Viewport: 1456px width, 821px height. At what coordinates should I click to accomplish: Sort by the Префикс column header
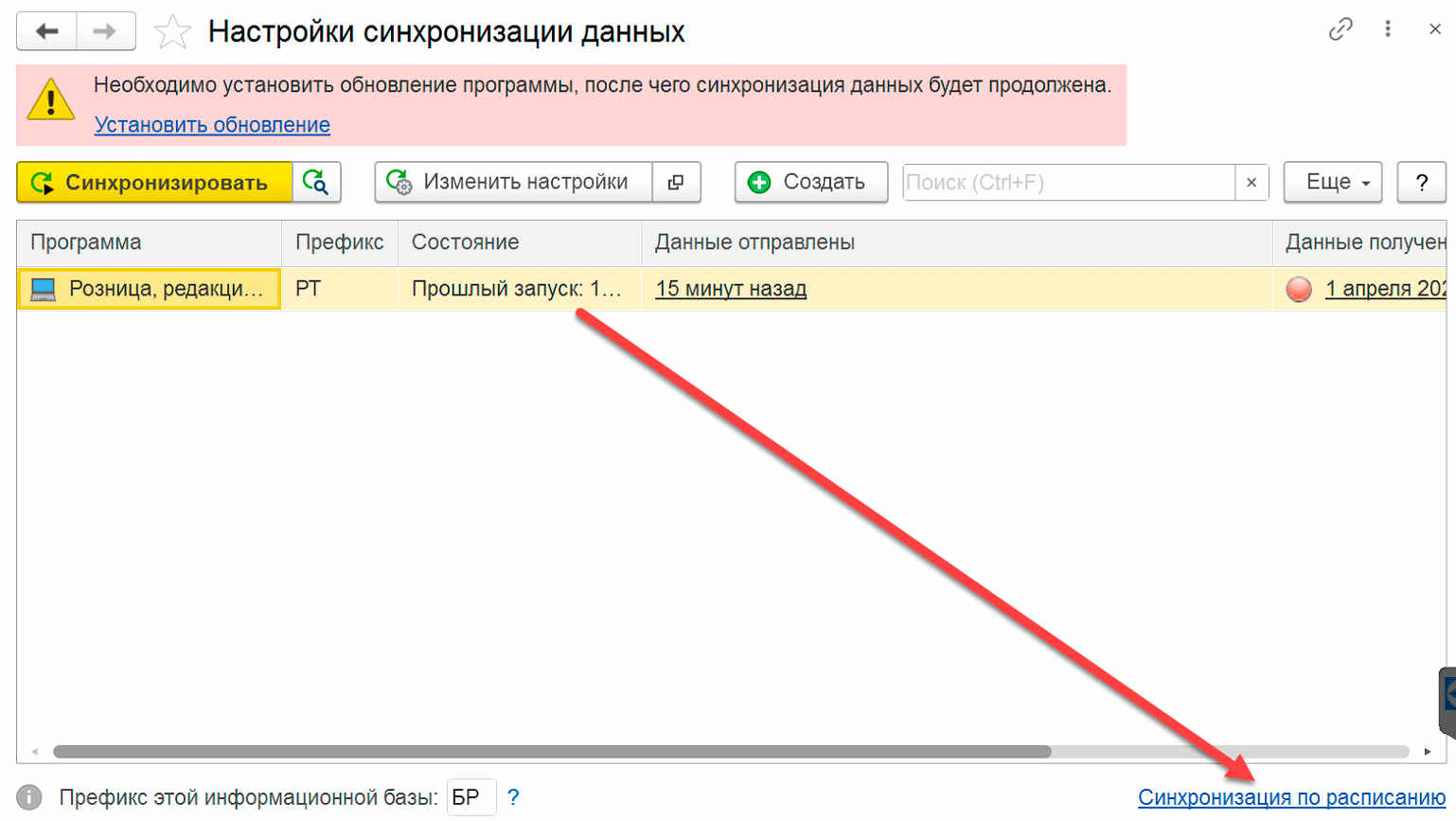pyautogui.click(x=340, y=242)
